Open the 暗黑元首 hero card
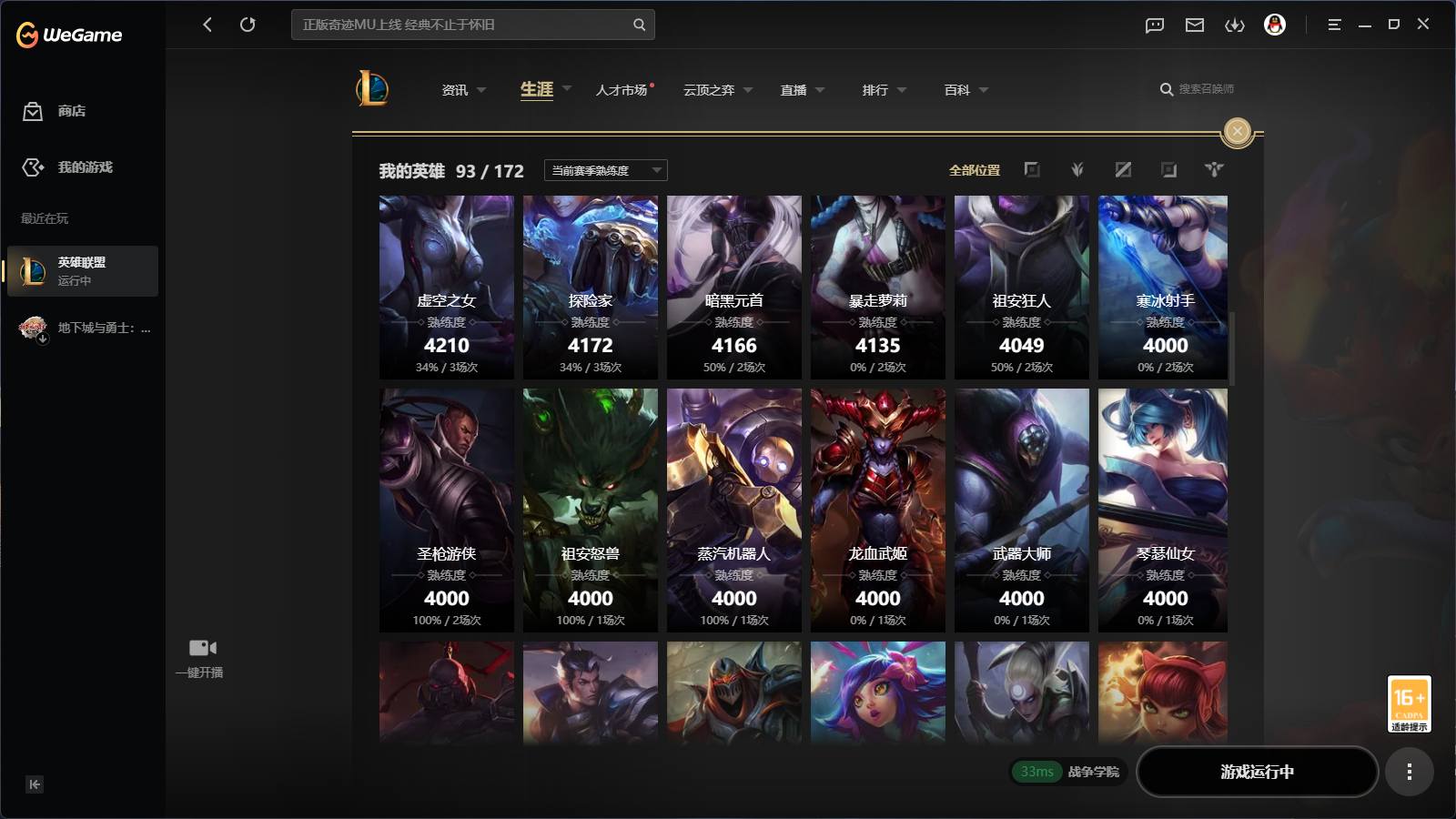1456x819 pixels. (x=734, y=288)
